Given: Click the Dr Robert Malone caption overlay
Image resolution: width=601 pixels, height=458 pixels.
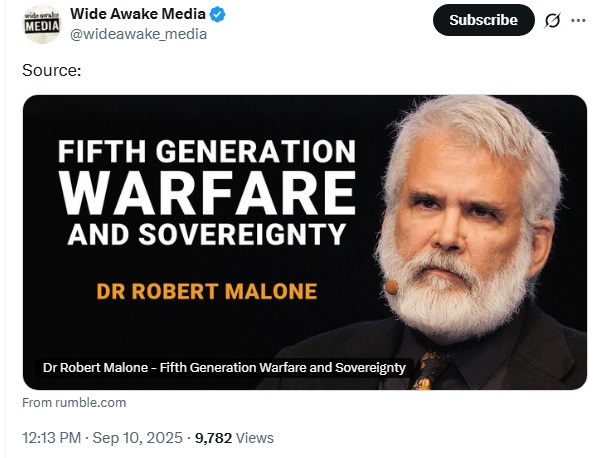Looking at the screenshot, I should coord(223,367).
